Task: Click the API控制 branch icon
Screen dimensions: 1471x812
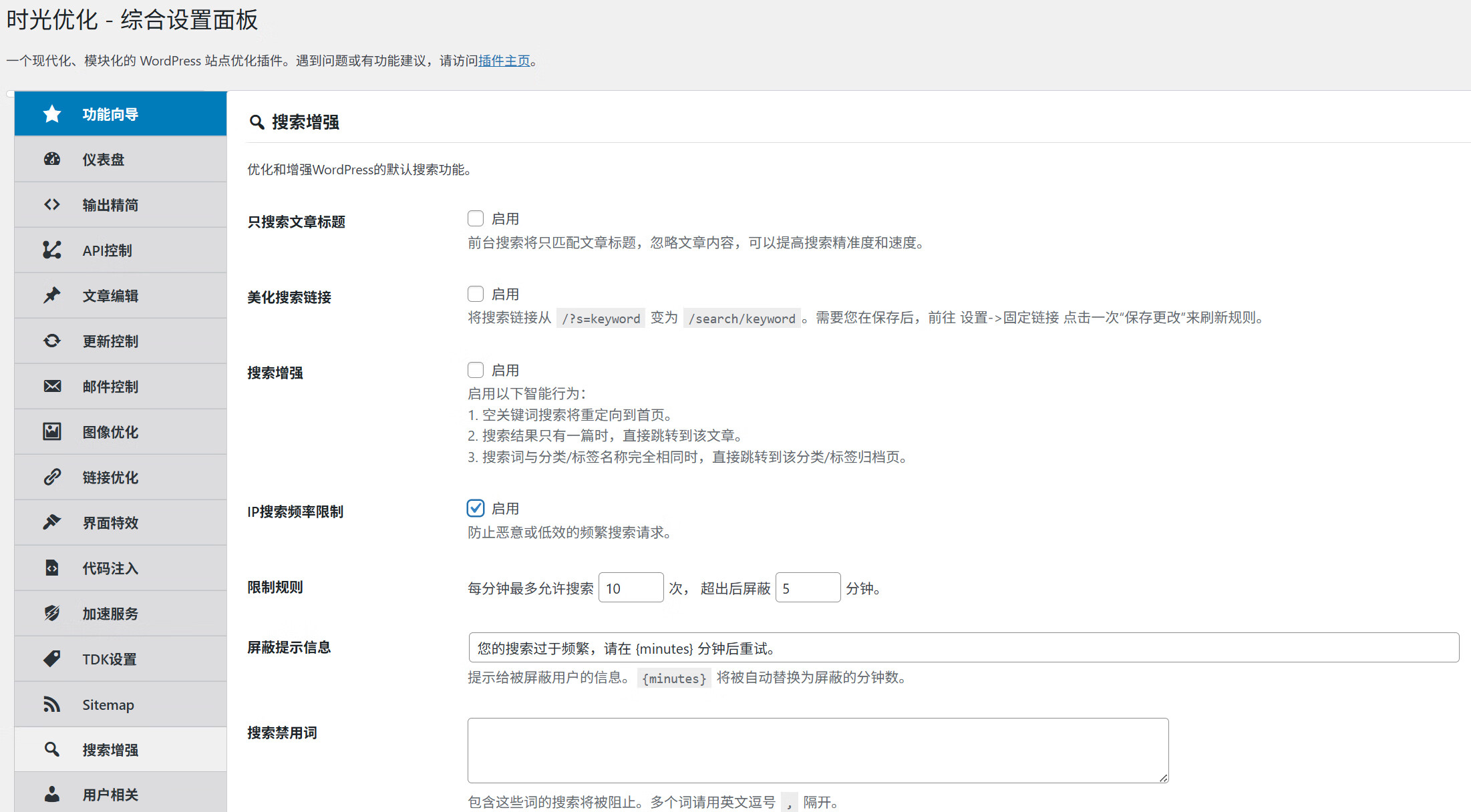Action: point(52,250)
